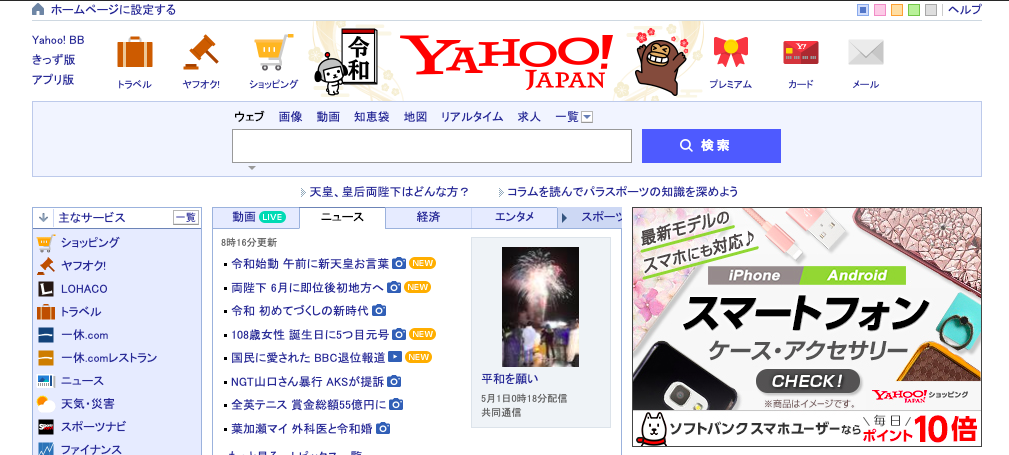Open headline 108歳女性 誕生日に5つ目元号
The image size is (1009, 455).
pos(310,334)
